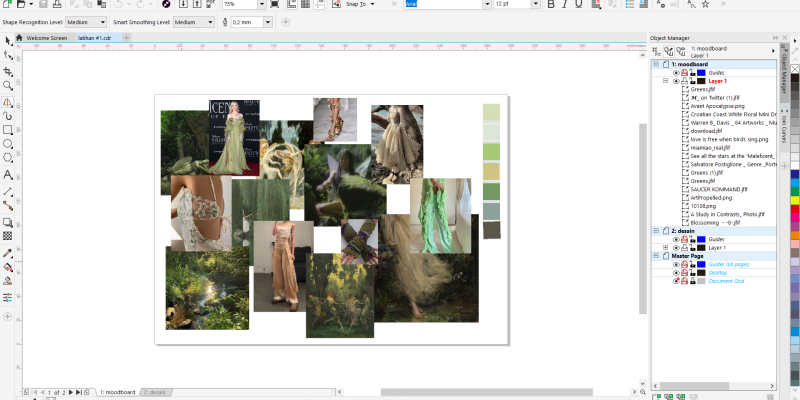The image size is (800, 400).
Task: Choose the Ellipse tool
Action: click(x=8, y=144)
